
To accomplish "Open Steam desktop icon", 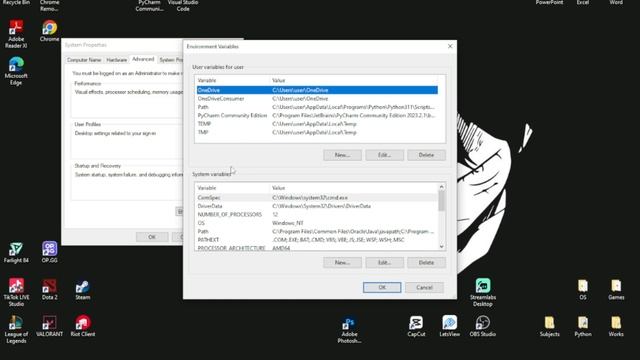I will (x=82, y=289).
